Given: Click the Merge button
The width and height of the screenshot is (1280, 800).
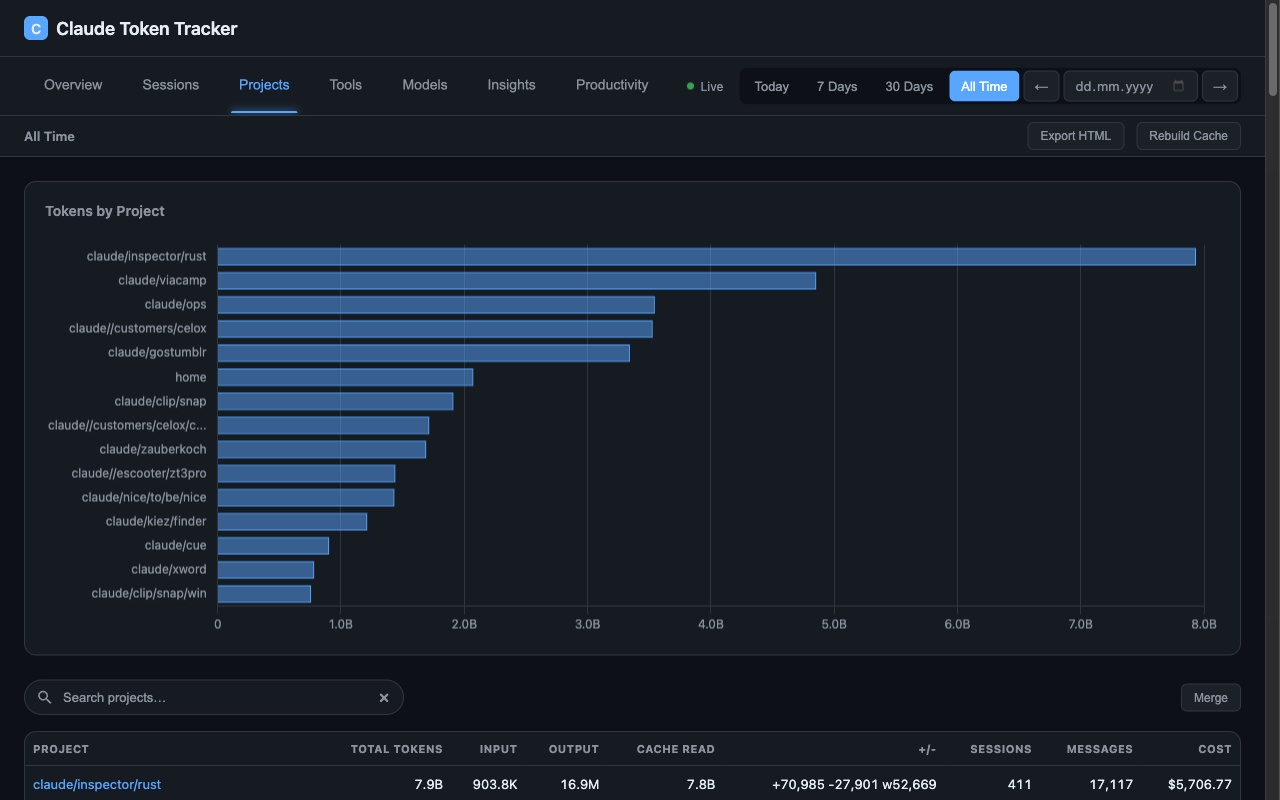Looking at the screenshot, I should point(1210,698).
